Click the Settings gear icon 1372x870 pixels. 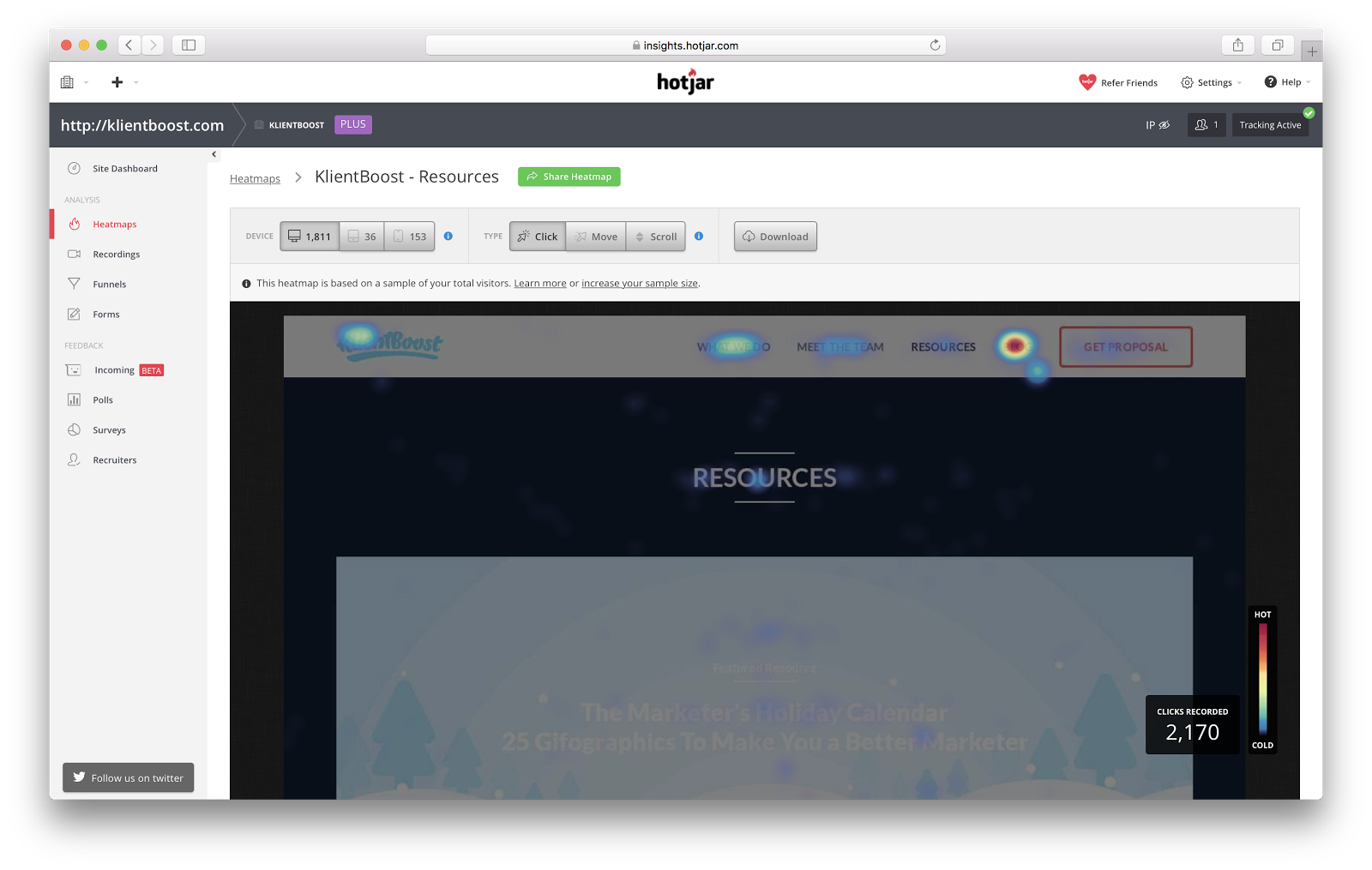(x=1187, y=82)
